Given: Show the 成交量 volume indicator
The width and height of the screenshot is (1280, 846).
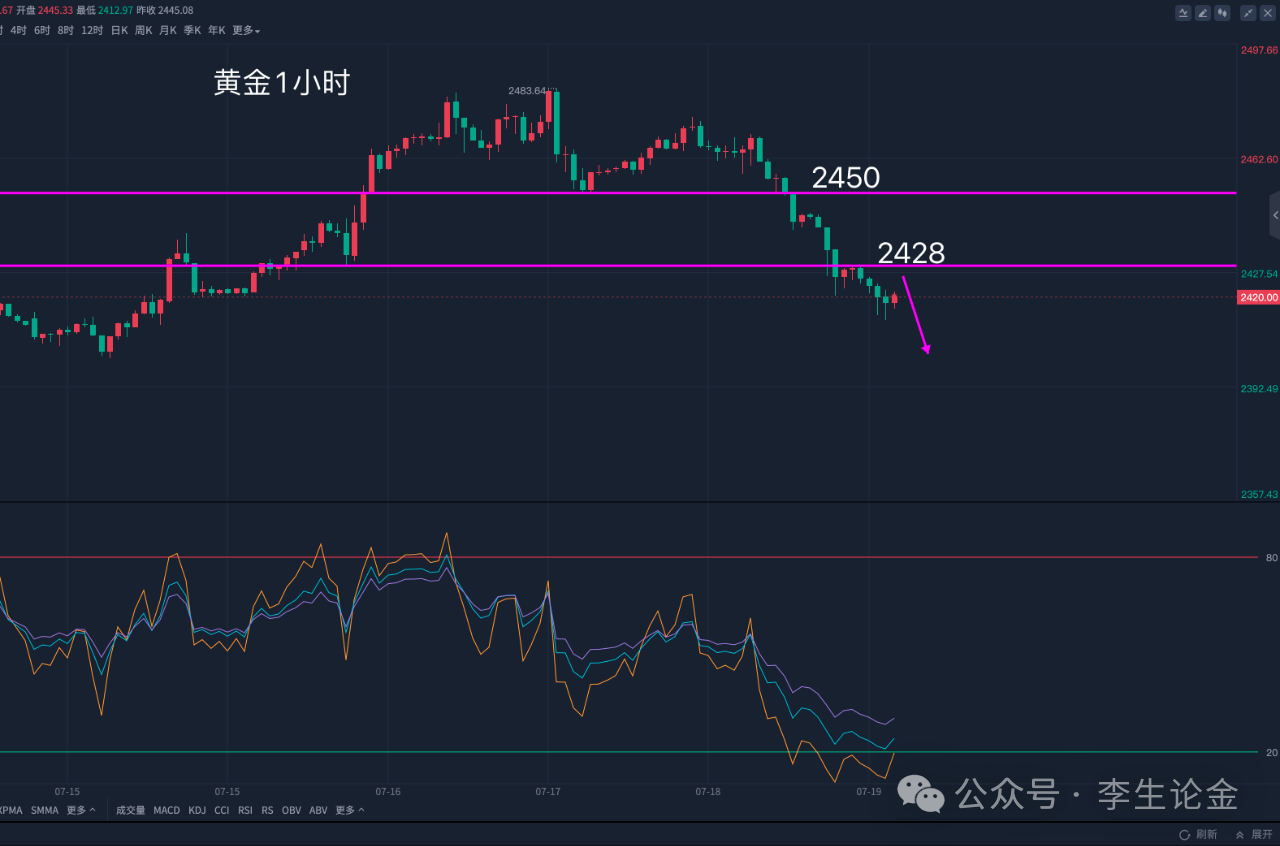Looking at the screenshot, I should point(131,810).
